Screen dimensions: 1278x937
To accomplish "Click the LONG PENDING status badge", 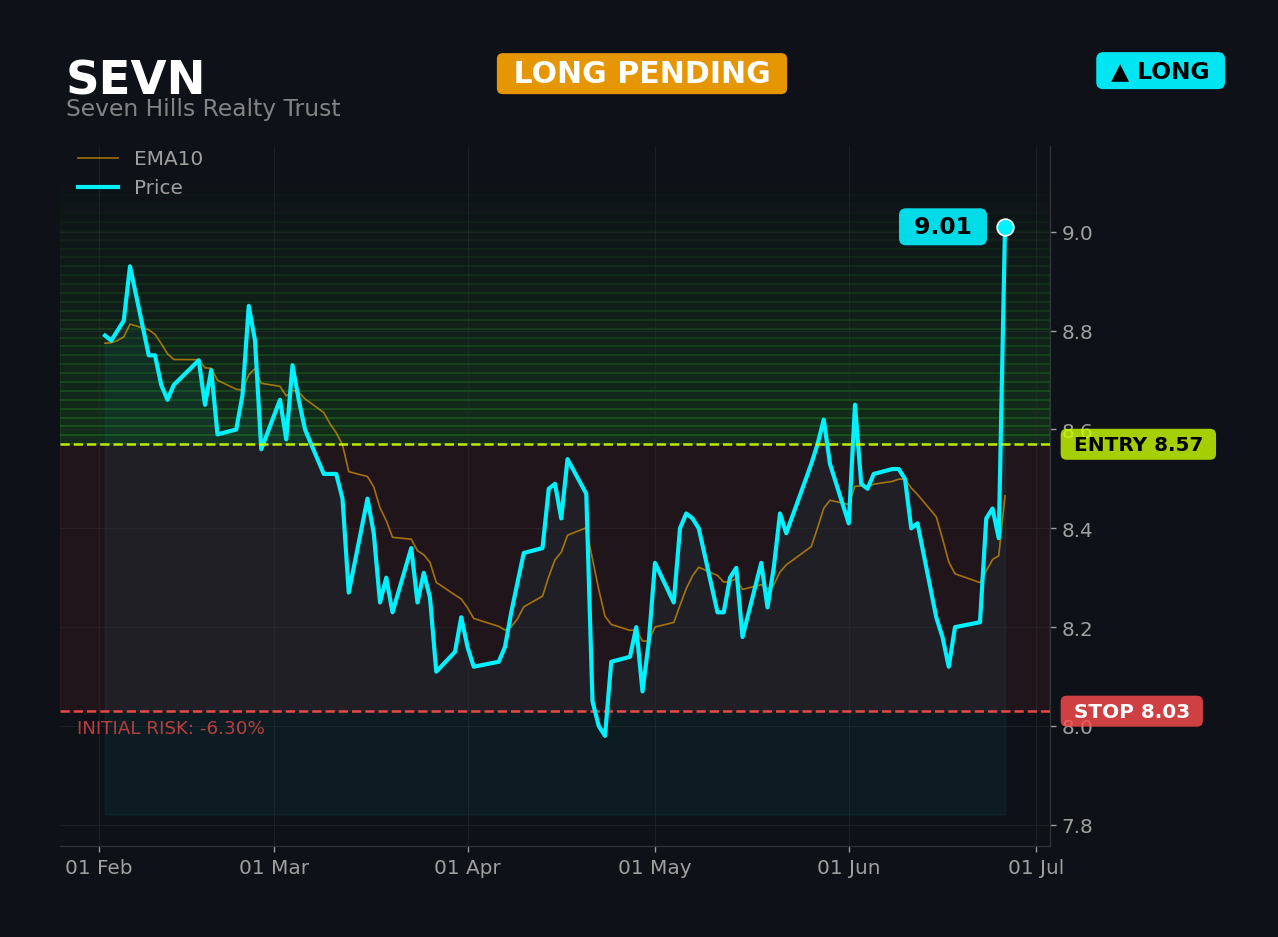I will click(x=642, y=74).
